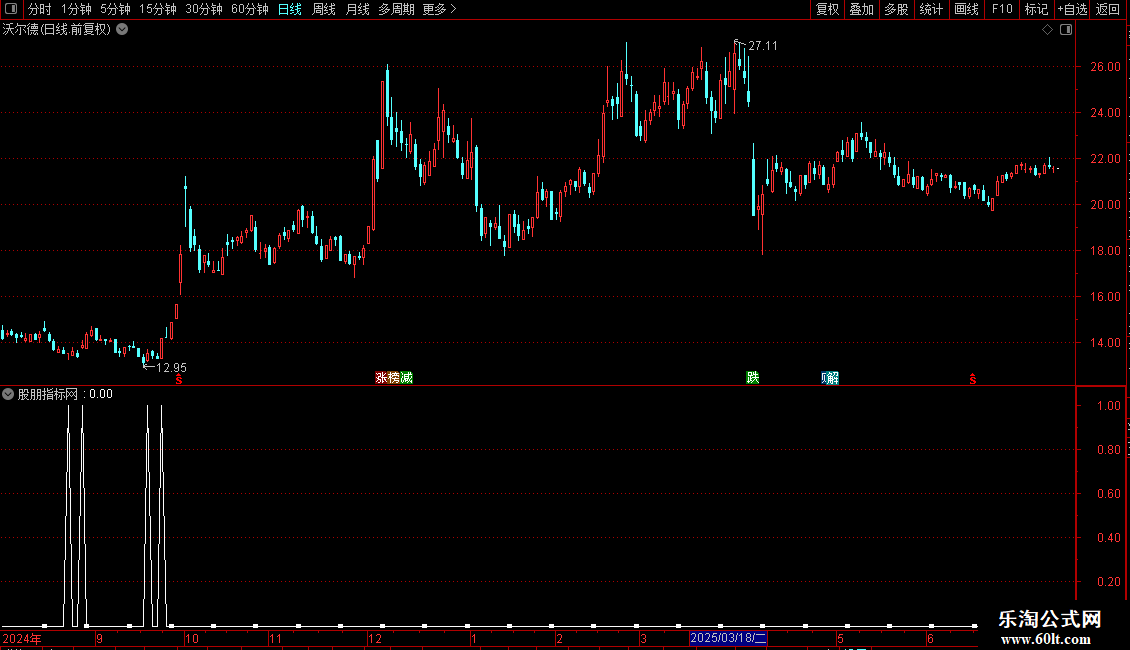This screenshot has width=1130, height=650.
Task: Add stock via +自选 button
Action: [x=1072, y=9]
